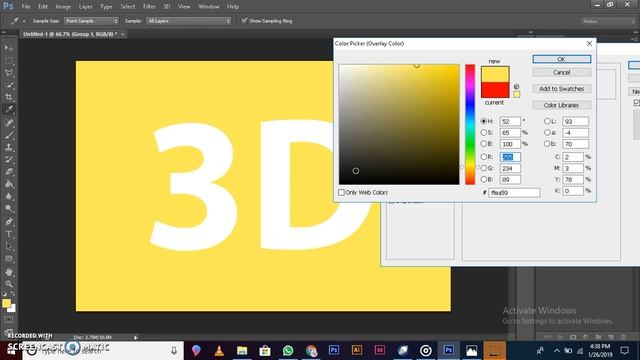The width and height of the screenshot is (640, 360).
Task: Toggle Show Sampling Ring checkbox
Action: tap(244, 20)
